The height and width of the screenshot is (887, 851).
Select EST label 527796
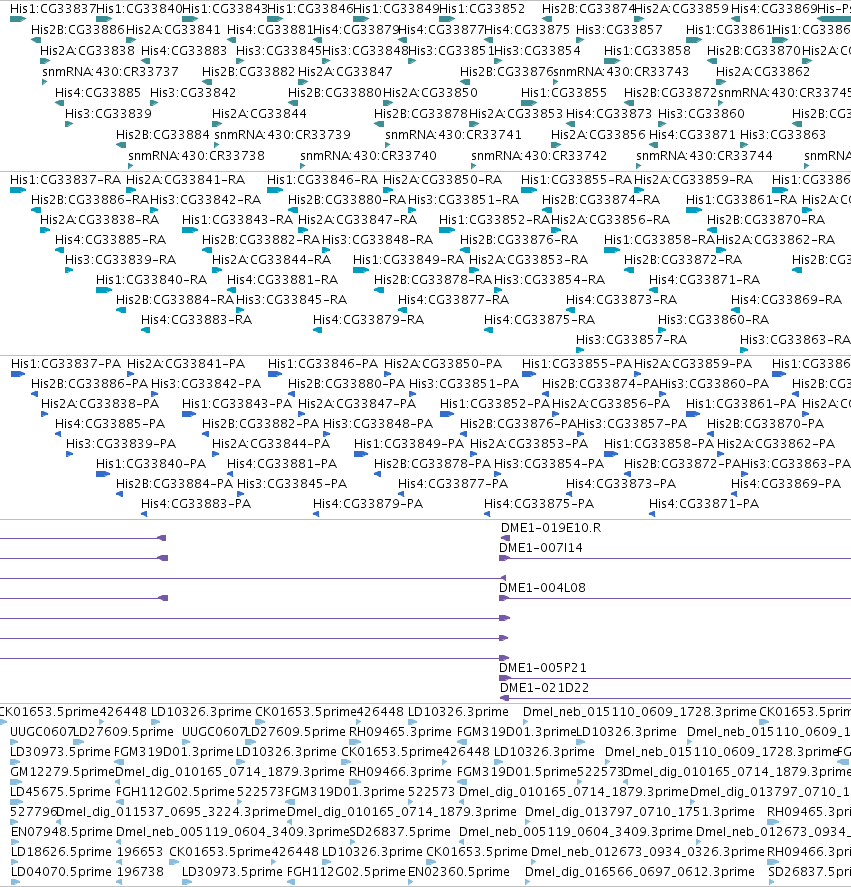coord(33,812)
